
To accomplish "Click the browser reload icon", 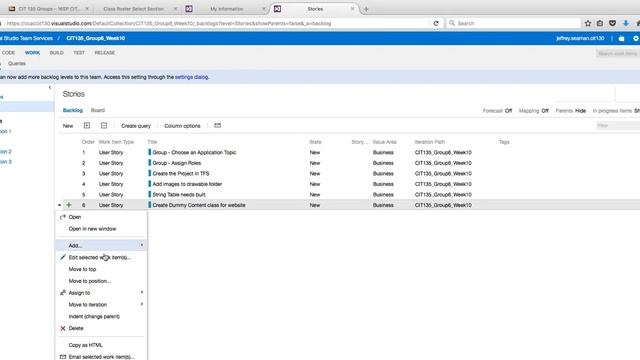I will click(x=436, y=23).
